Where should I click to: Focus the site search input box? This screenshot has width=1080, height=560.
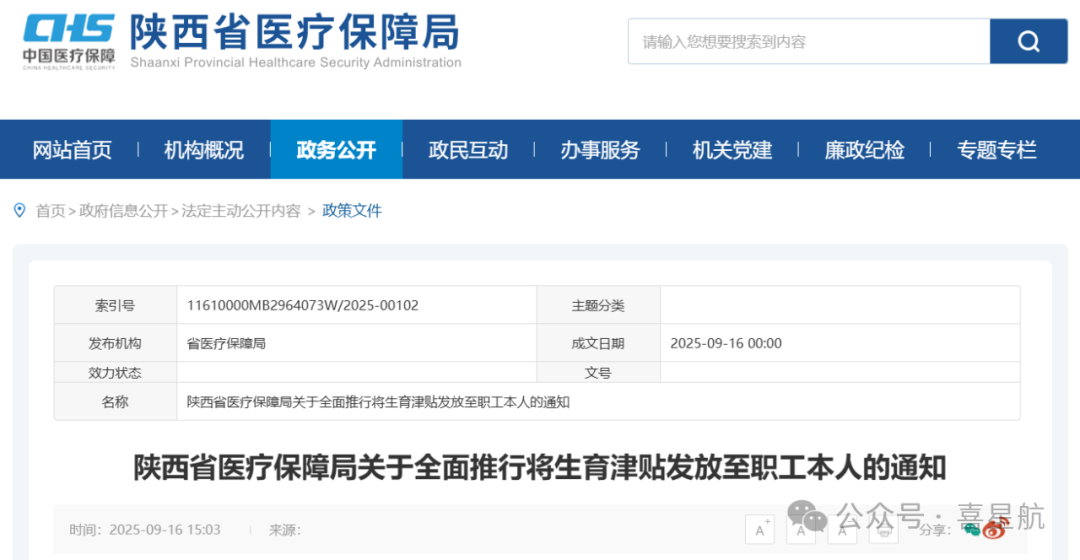click(809, 41)
